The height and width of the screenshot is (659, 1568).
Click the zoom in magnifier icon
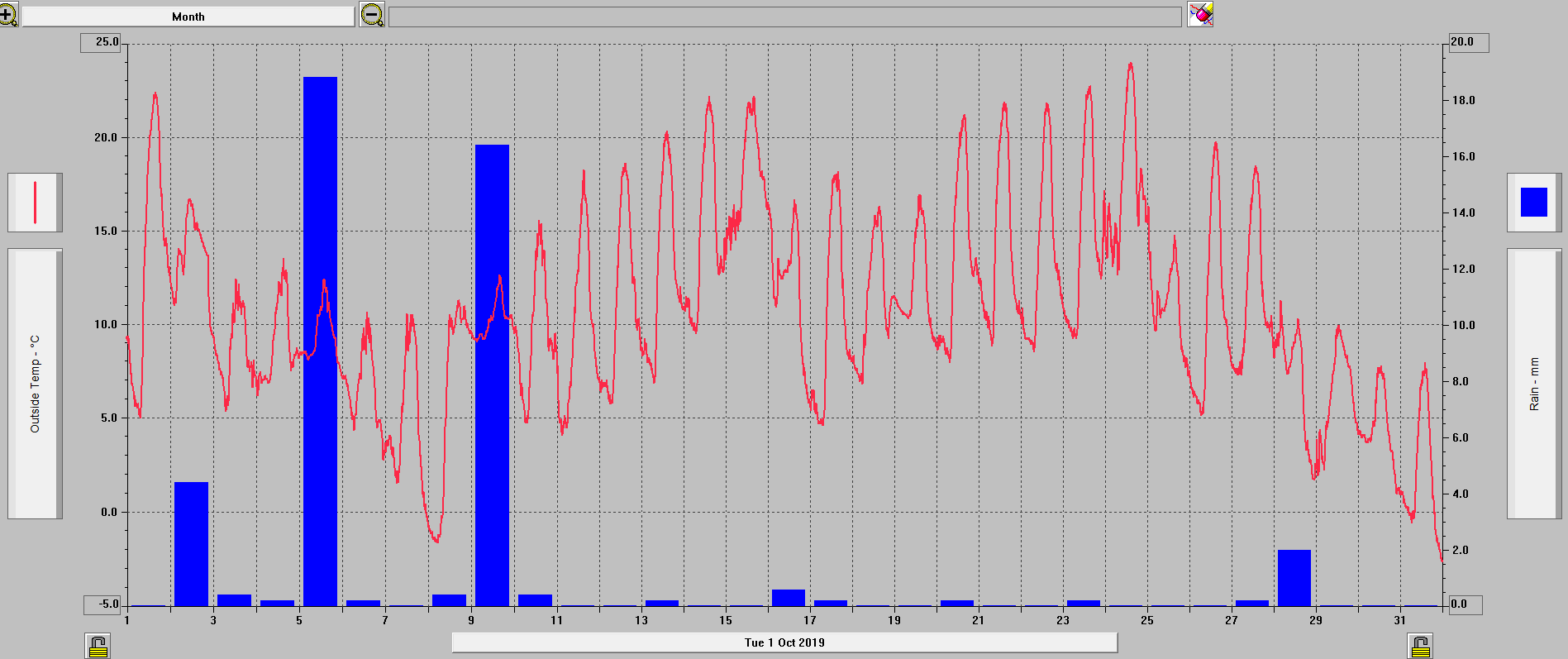pos(8,15)
